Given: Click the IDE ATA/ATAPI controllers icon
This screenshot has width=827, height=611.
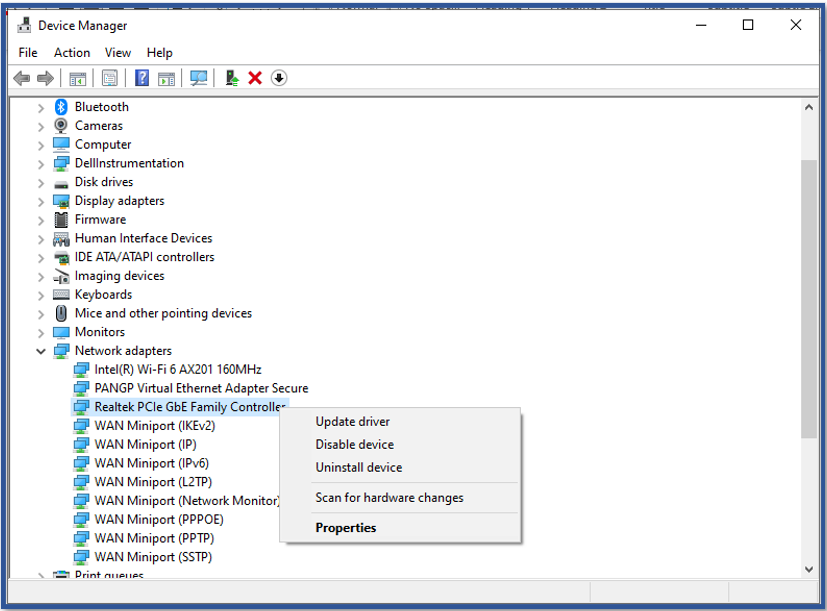Looking at the screenshot, I should 61,257.
